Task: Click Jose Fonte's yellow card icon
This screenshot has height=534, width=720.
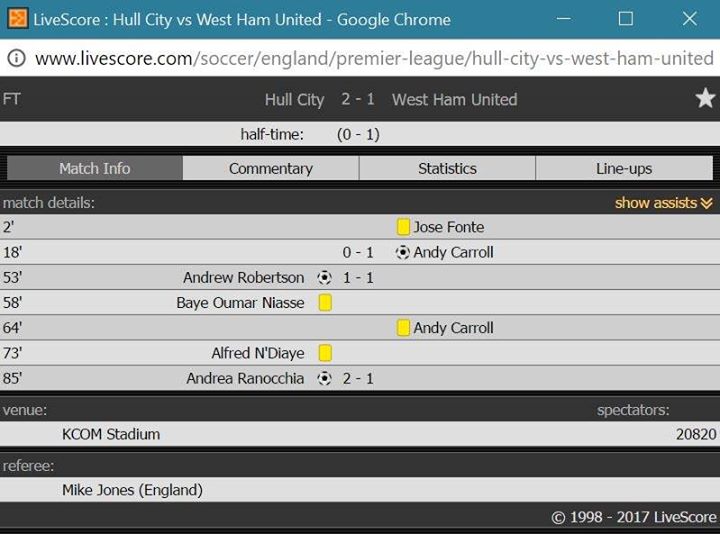Action: coord(403,227)
